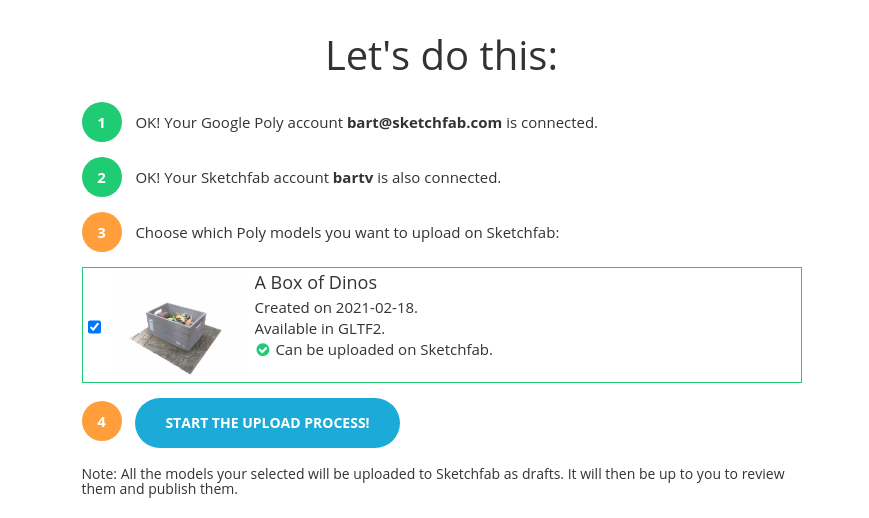Click the drafts note paragraph below button
Image resolution: width=869 pixels, height=518 pixels.
click(433, 481)
